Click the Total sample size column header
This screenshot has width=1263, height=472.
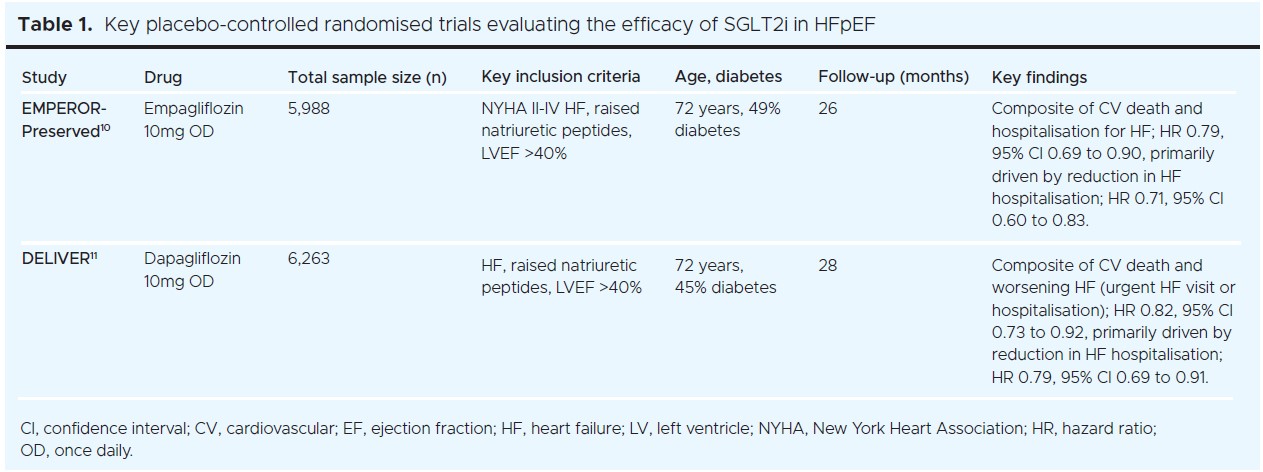pyautogui.click(x=367, y=77)
